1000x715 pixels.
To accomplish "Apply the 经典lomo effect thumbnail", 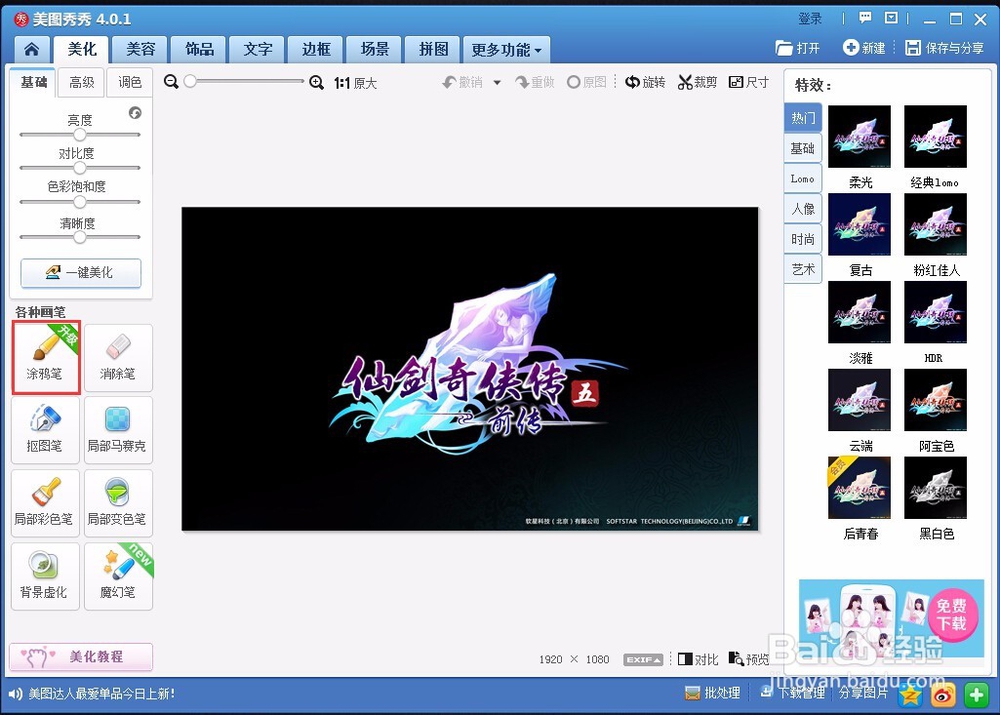I will (x=935, y=136).
